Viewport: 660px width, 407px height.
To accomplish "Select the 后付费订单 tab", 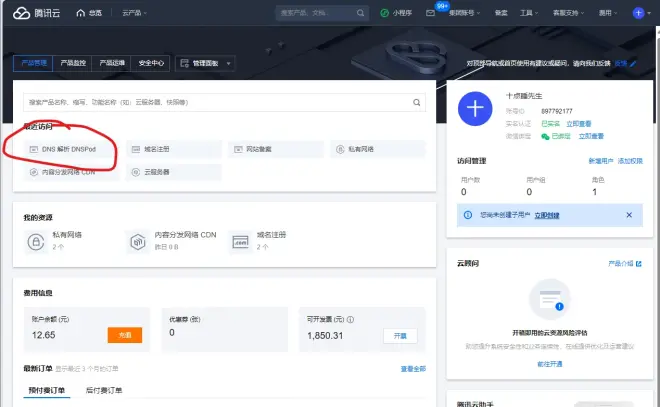I will click(x=104, y=390).
